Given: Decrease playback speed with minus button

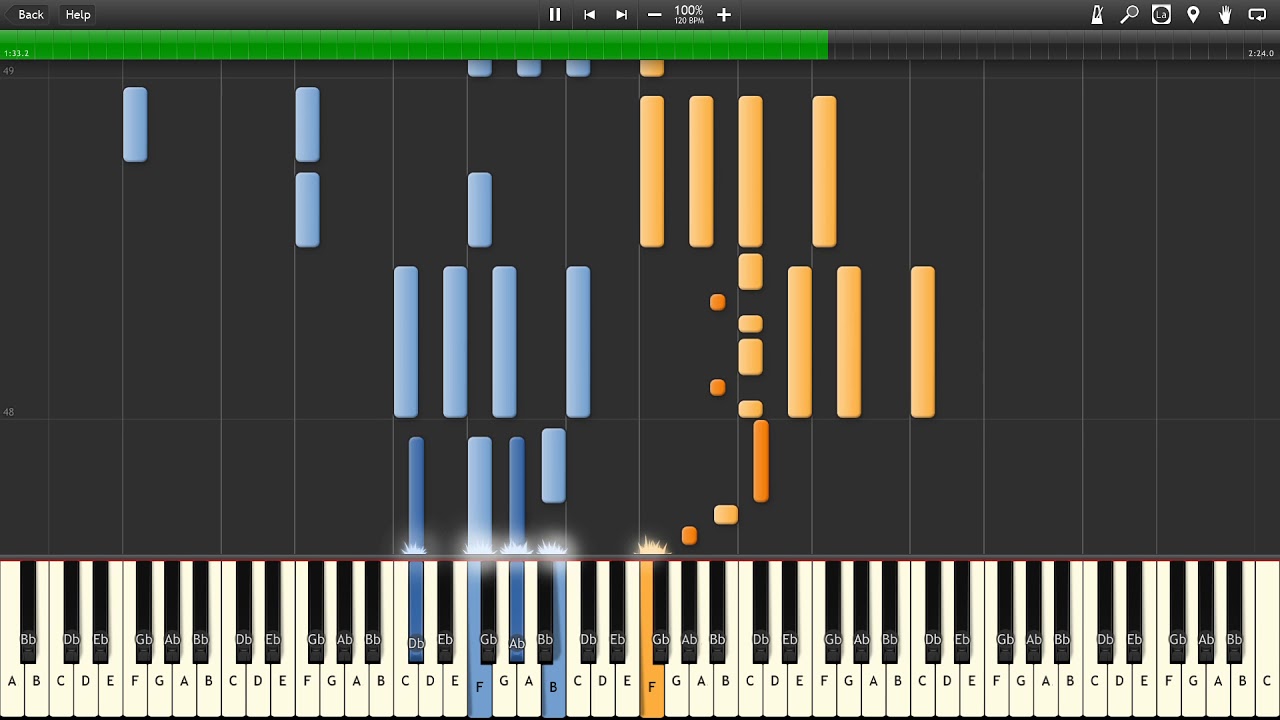Looking at the screenshot, I should (x=654, y=14).
